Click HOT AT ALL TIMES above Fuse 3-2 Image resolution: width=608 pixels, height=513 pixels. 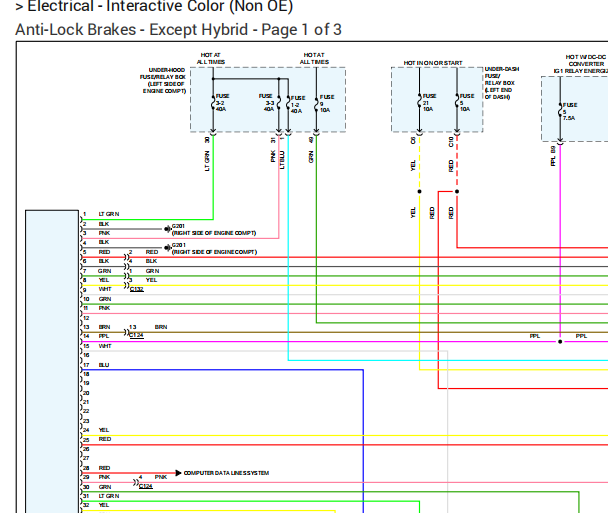pyautogui.click(x=211, y=59)
